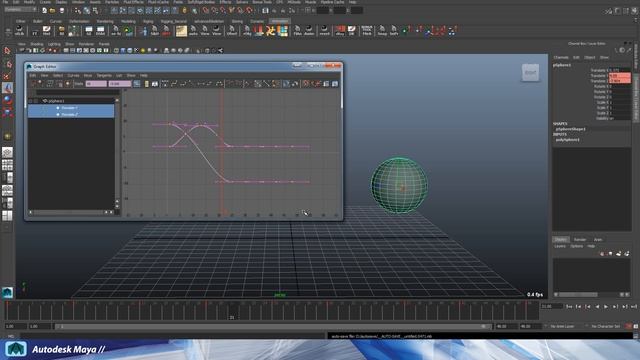Click the current time field beside playback controls
The image size is (640, 360).
pos(551,307)
